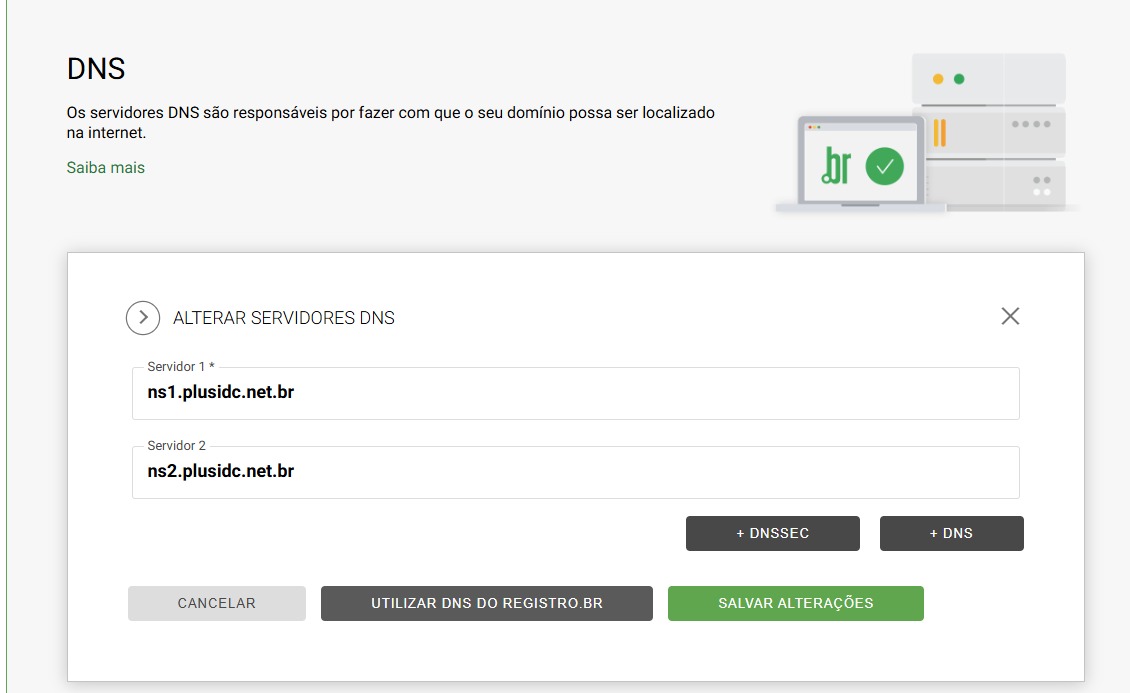Add DNSSEC record with + DNSSEC button
The height and width of the screenshot is (693, 1130).
[x=773, y=533]
